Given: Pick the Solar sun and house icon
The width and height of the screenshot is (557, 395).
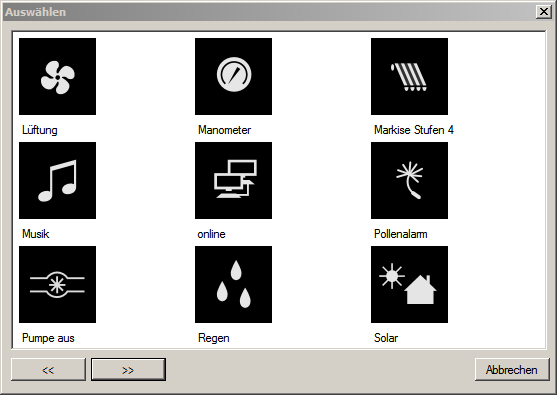Looking at the screenshot, I should (x=409, y=285).
